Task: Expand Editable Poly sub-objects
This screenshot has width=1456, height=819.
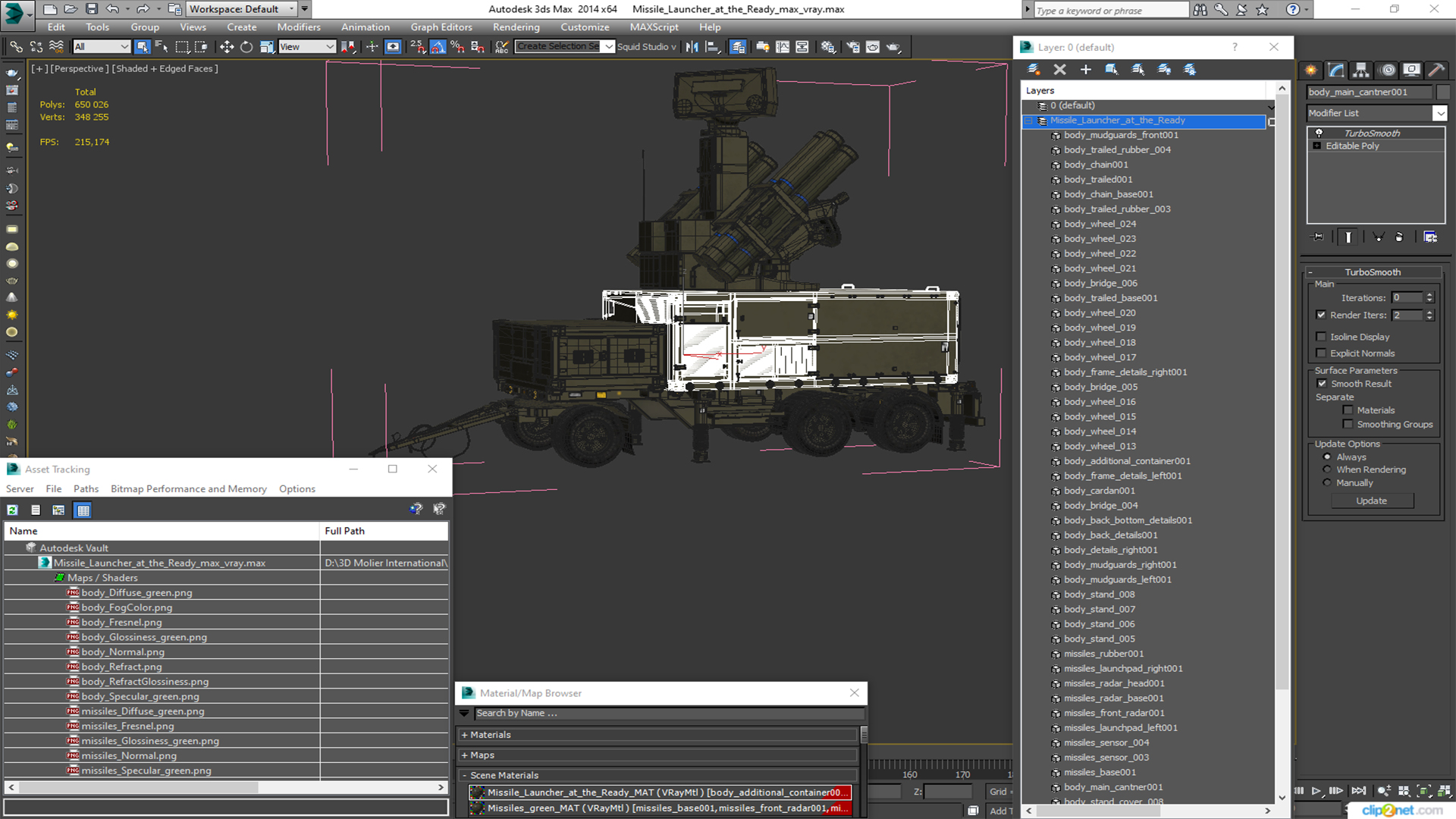Action: (x=1317, y=146)
